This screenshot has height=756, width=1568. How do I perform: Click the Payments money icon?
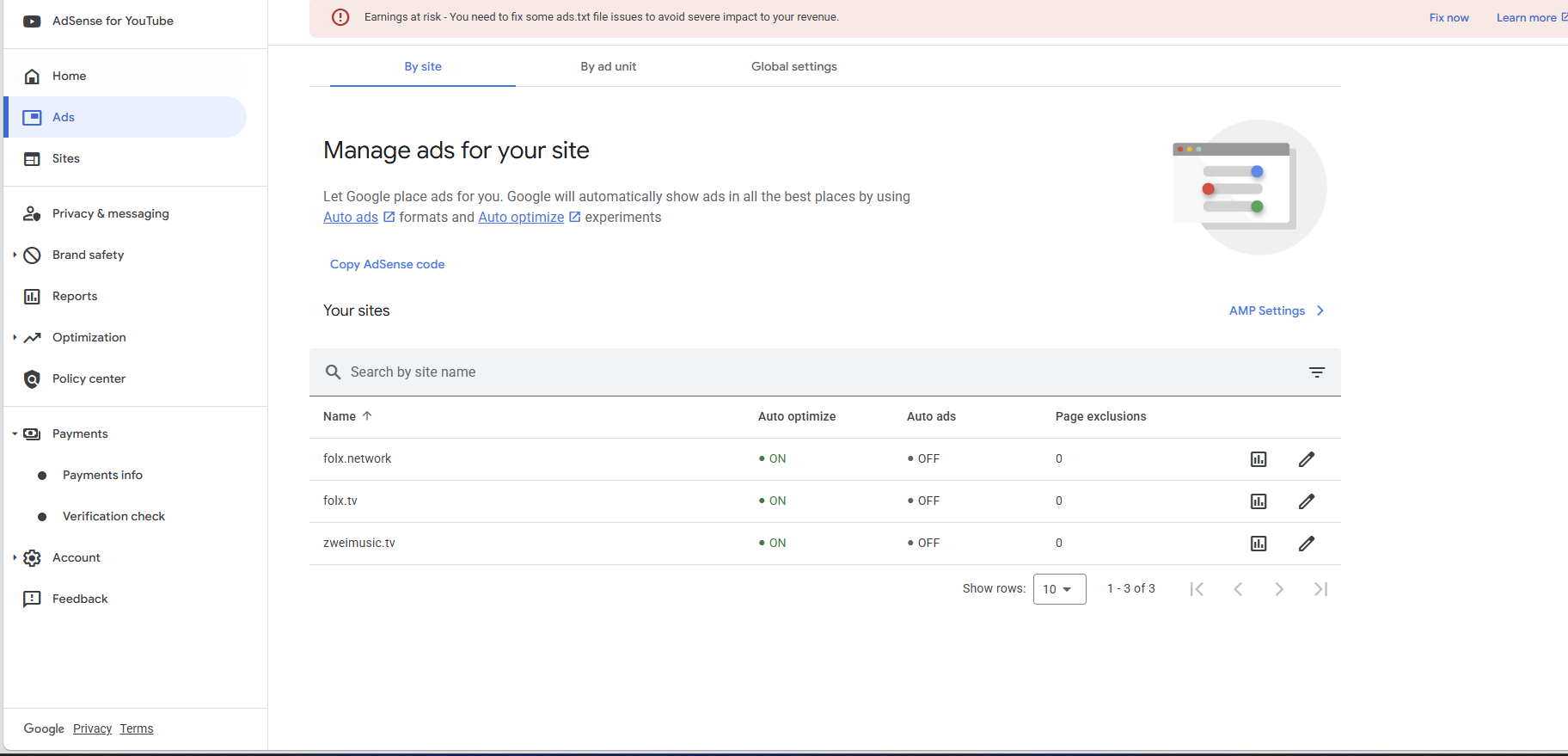(32, 434)
